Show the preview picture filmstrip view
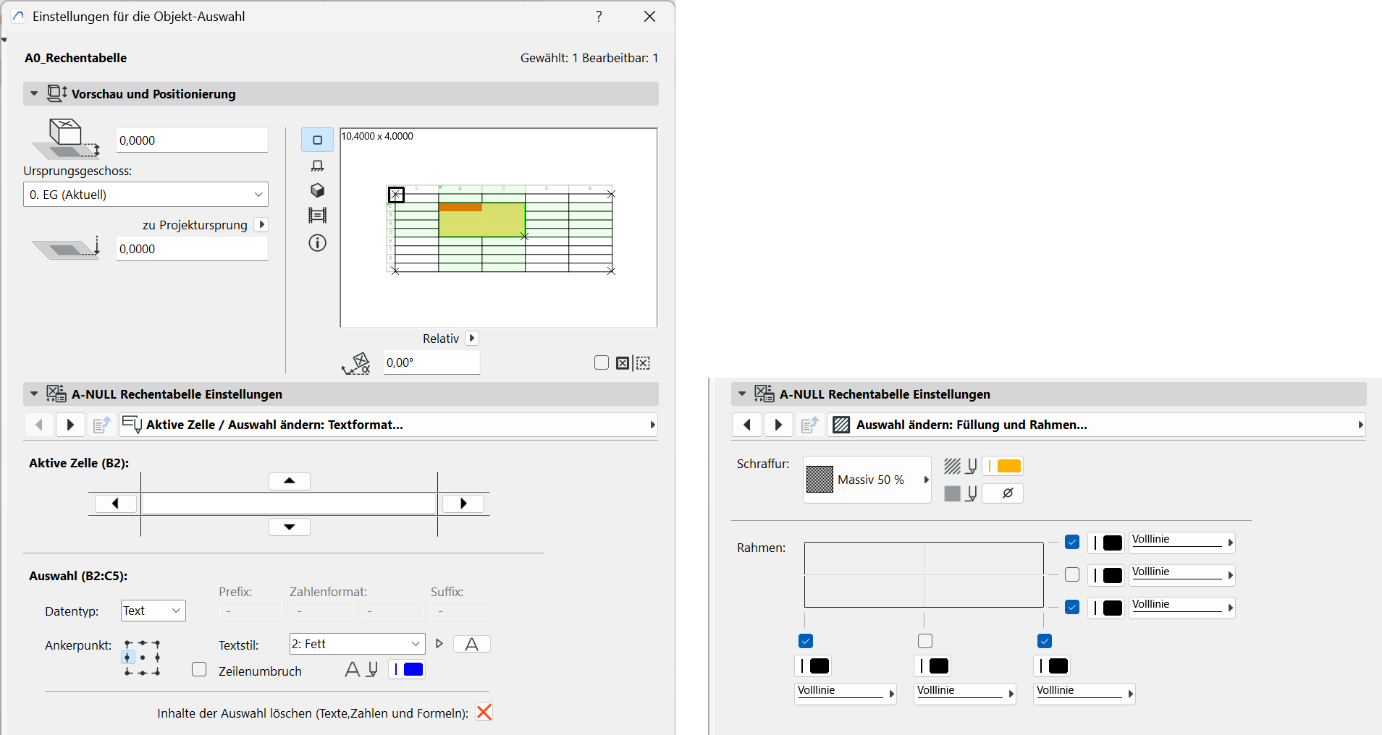Screen dimensions: 1382x735 point(317,215)
